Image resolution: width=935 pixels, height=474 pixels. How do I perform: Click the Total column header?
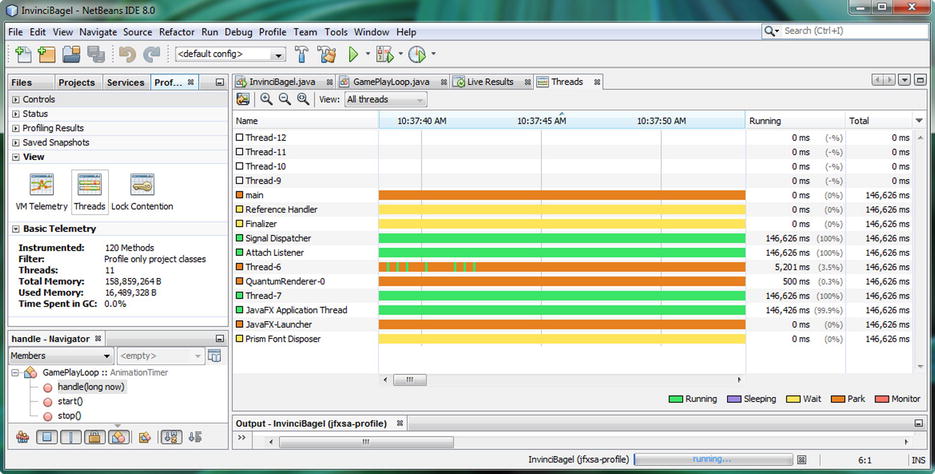point(879,120)
